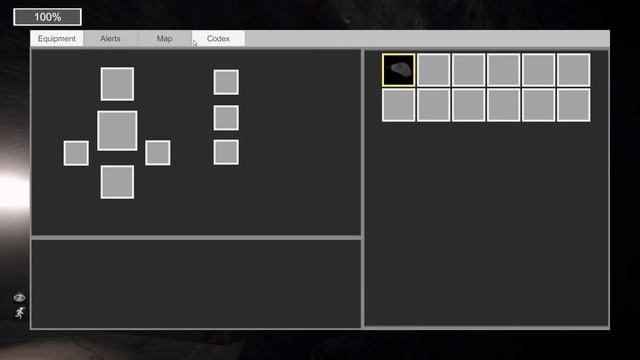Select the last inventory slot in bottom row
Screen dimensions: 640x360
click(x=573, y=105)
